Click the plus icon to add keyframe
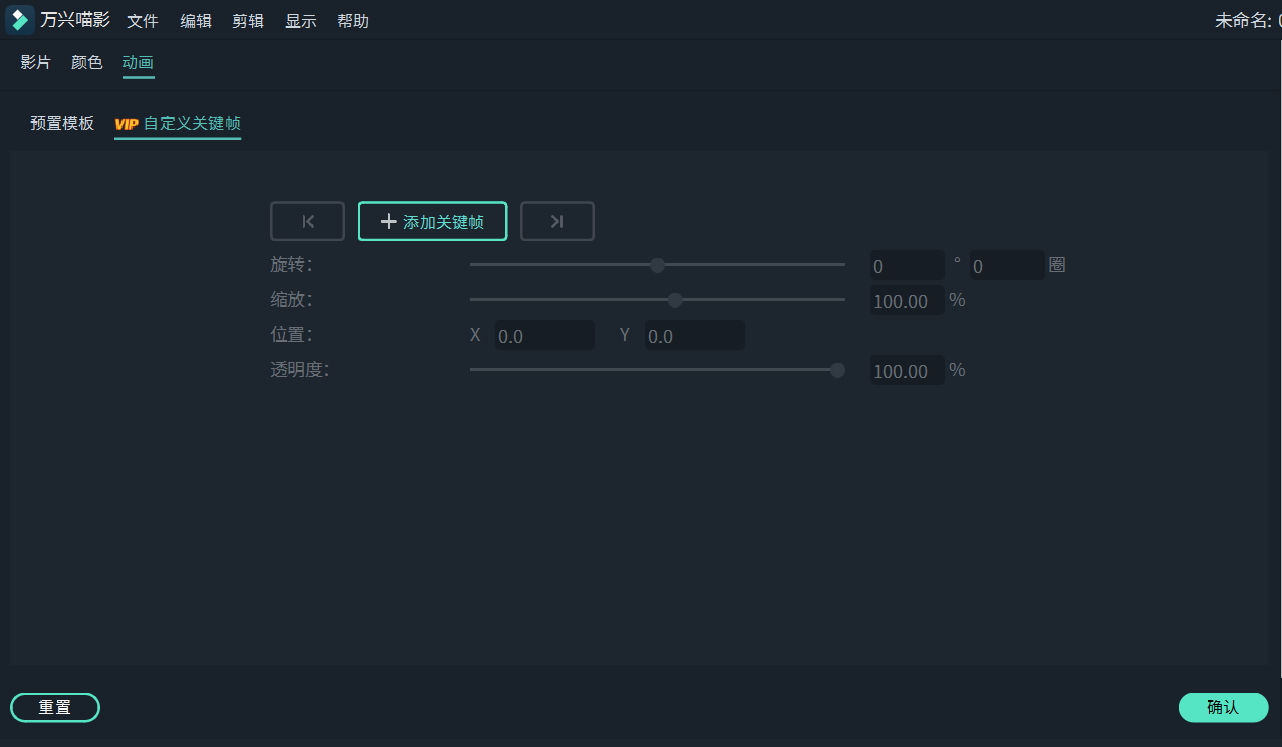 (389, 221)
